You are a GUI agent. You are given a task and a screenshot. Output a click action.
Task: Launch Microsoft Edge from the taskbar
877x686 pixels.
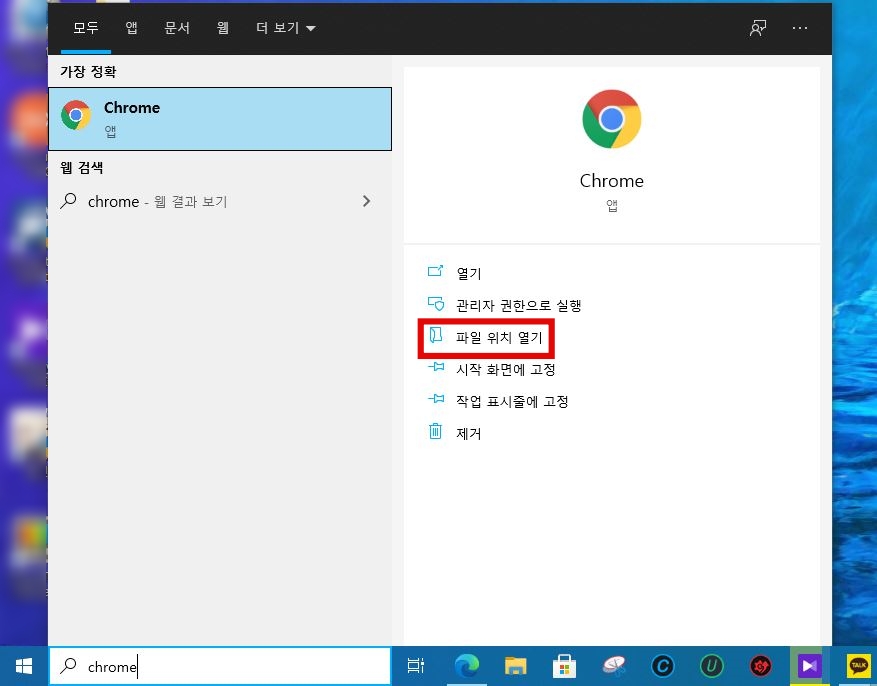[467, 666]
